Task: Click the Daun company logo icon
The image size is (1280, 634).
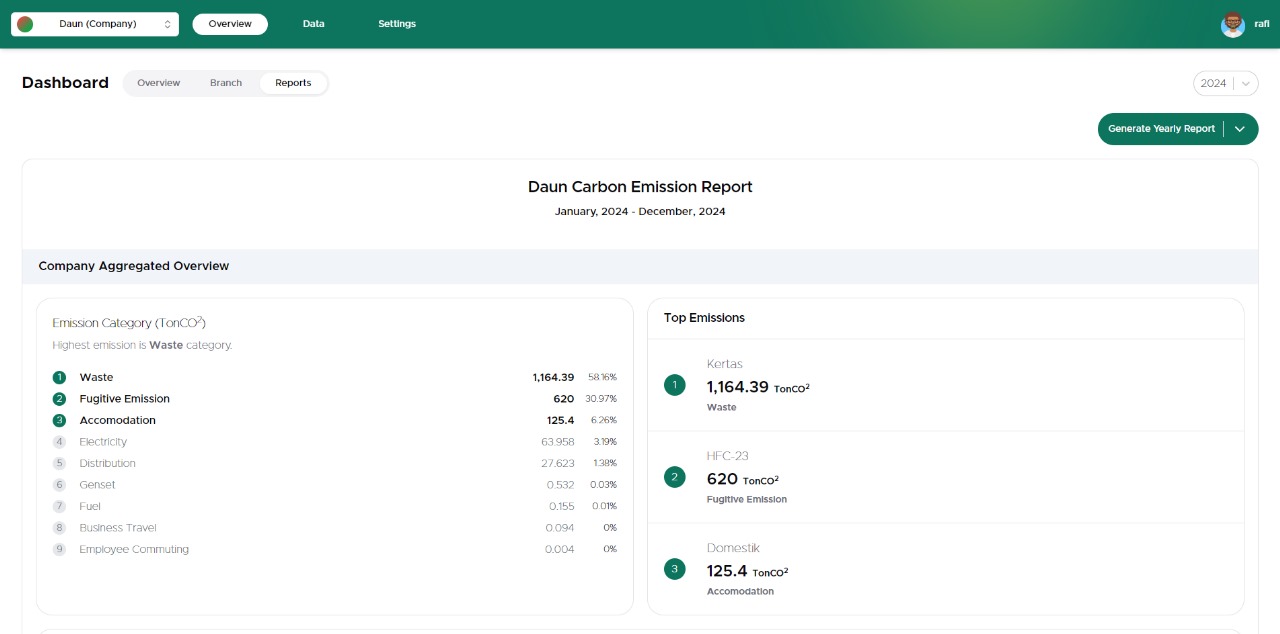Action: coord(25,24)
